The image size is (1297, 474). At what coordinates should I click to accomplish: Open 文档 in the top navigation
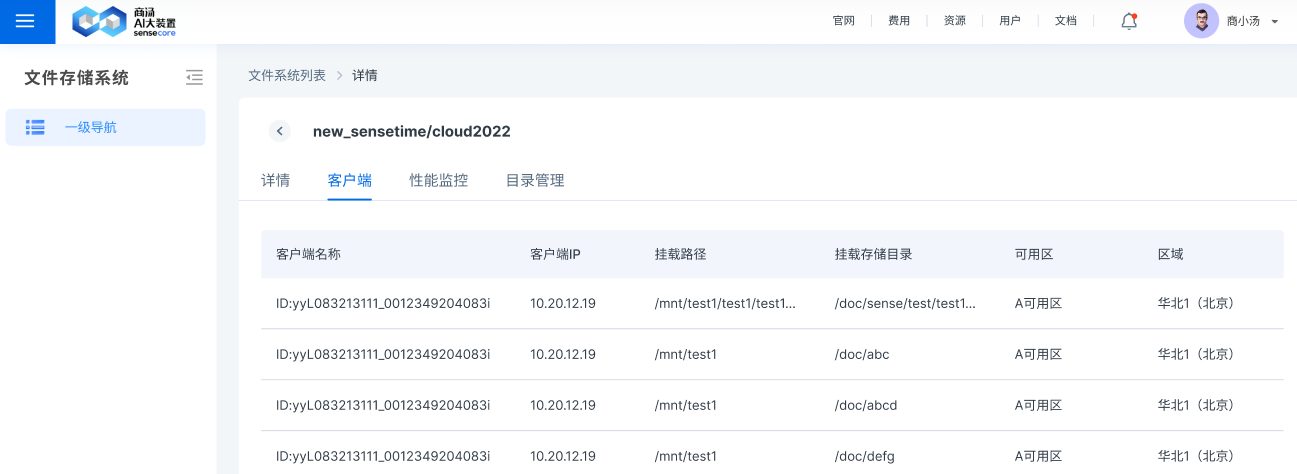pos(1066,21)
